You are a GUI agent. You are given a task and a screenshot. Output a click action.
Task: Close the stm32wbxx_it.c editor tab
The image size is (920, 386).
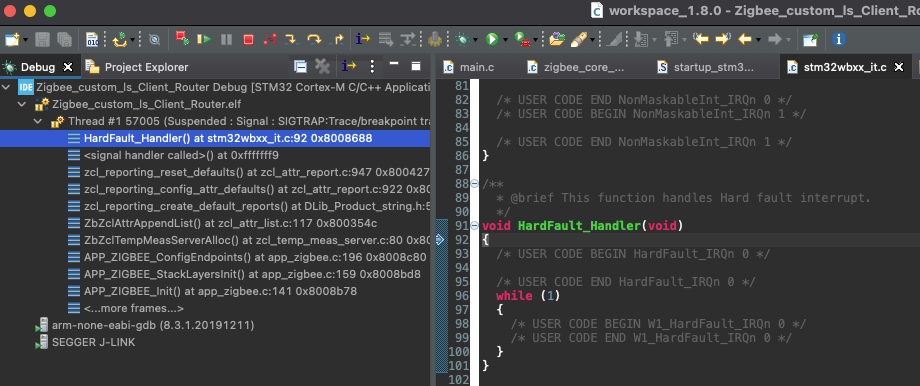coord(898,67)
